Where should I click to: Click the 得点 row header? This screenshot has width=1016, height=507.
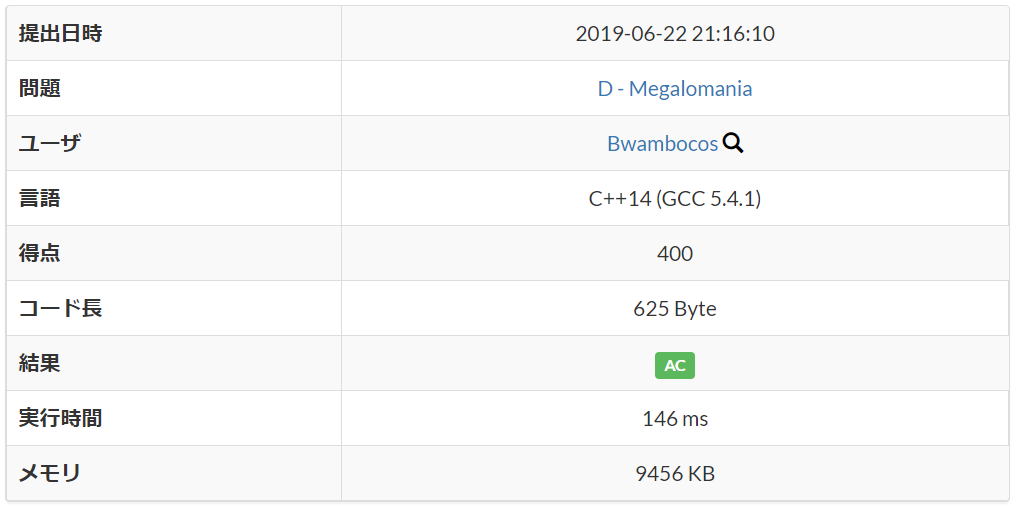[40, 254]
